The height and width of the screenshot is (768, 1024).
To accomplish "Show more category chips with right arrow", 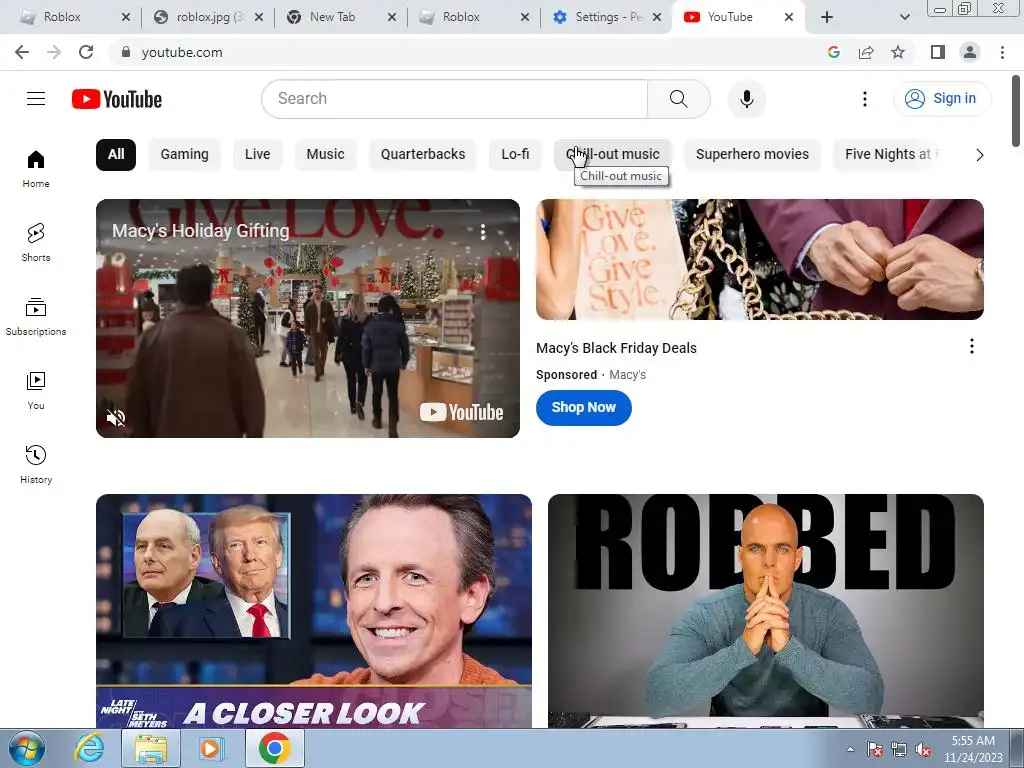I will click(979, 155).
